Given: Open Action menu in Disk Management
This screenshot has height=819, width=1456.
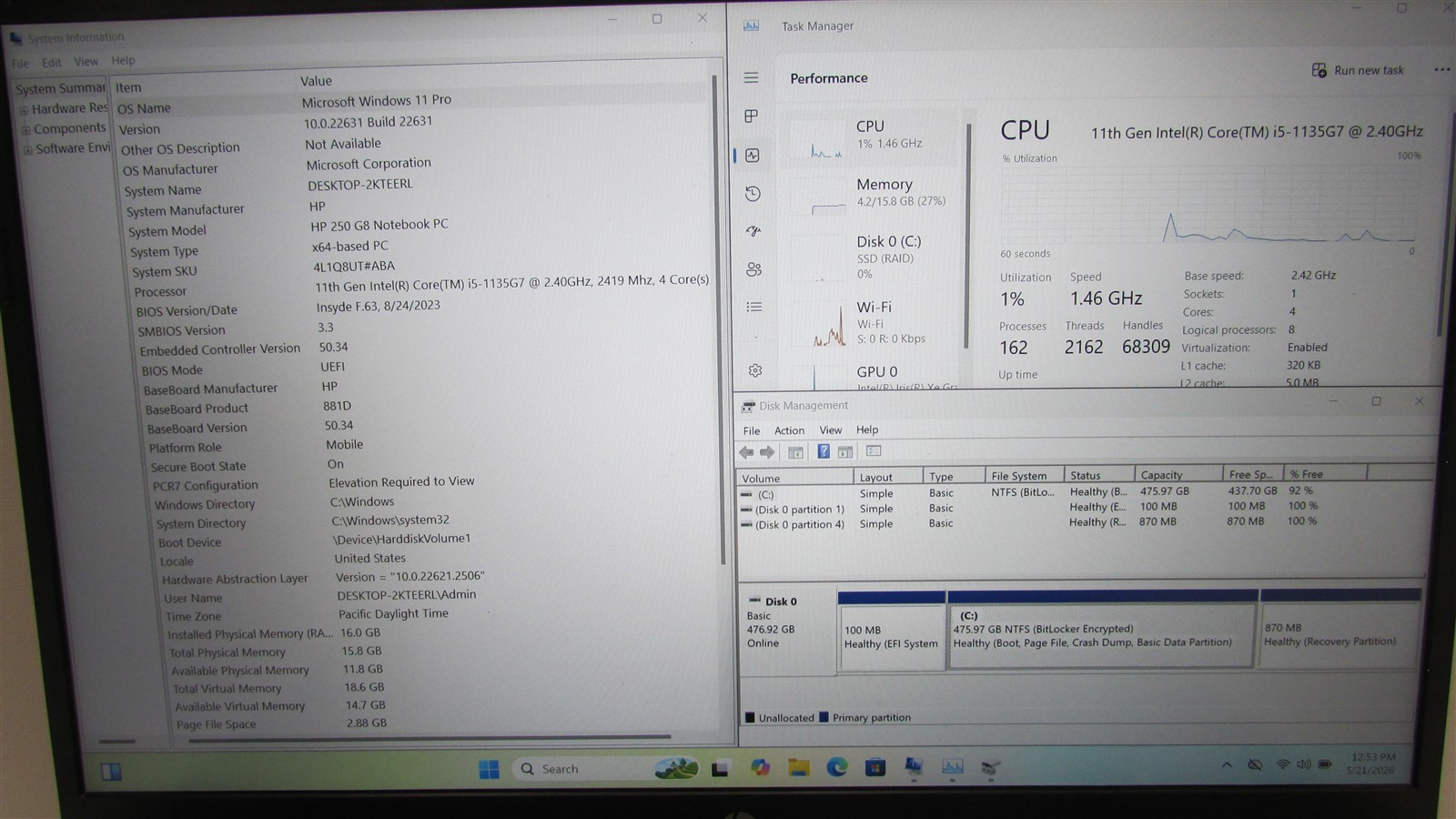Looking at the screenshot, I should [x=789, y=430].
